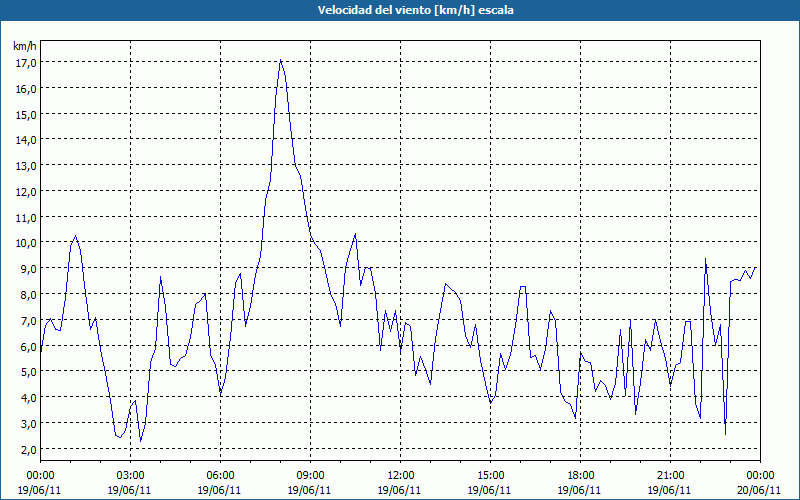Viewport: 800px width, 500px height.
Task: Click the 14,0 Y-axis label
Action: pos(25,140)
